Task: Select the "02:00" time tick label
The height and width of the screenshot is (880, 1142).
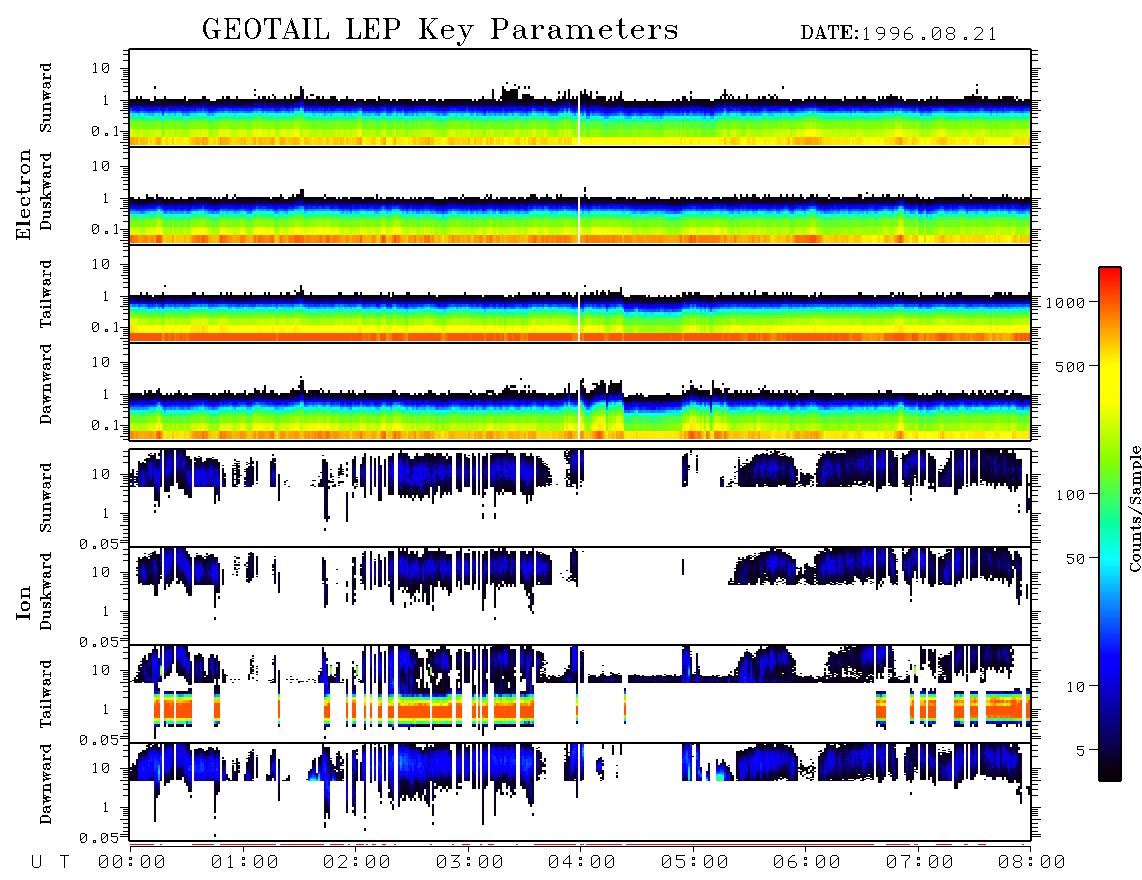Action: coord(357,863)
